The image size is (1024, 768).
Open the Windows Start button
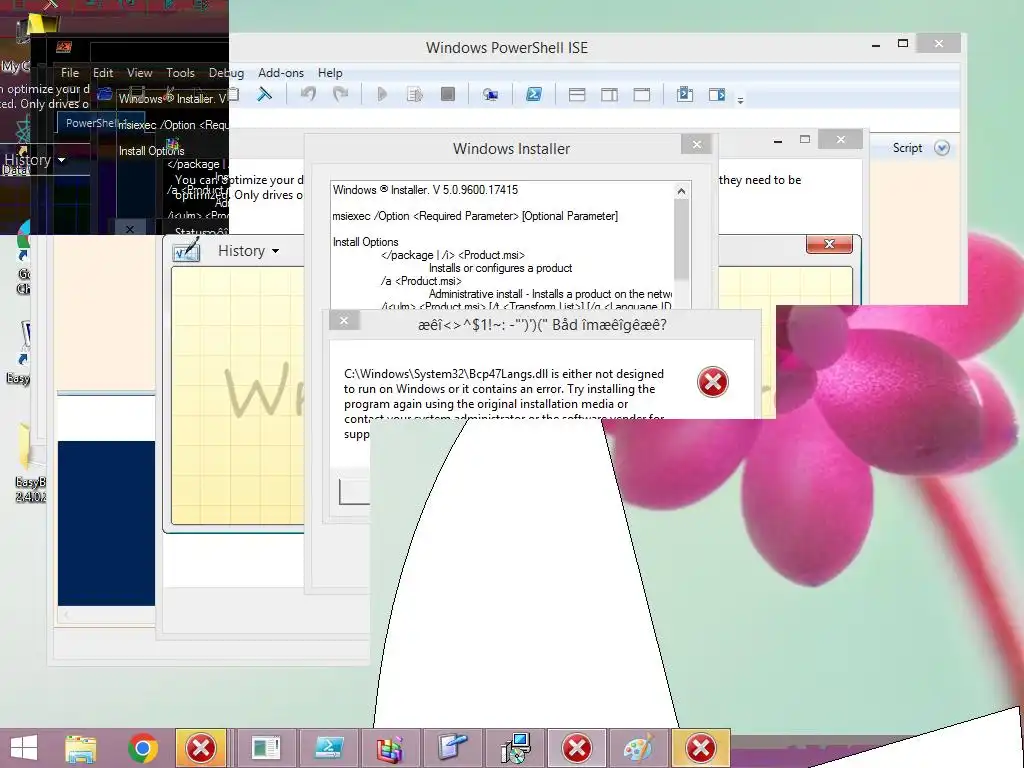pyautogui.click(x=24, y=748)
